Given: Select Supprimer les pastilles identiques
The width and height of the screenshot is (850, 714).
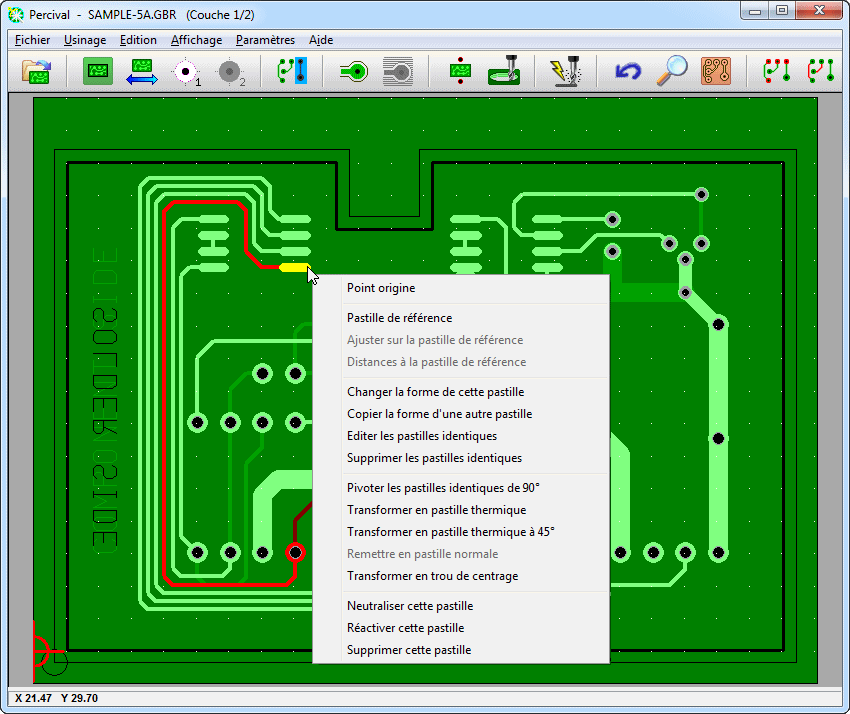Looking at the screenshot, I should pos(461,458).
